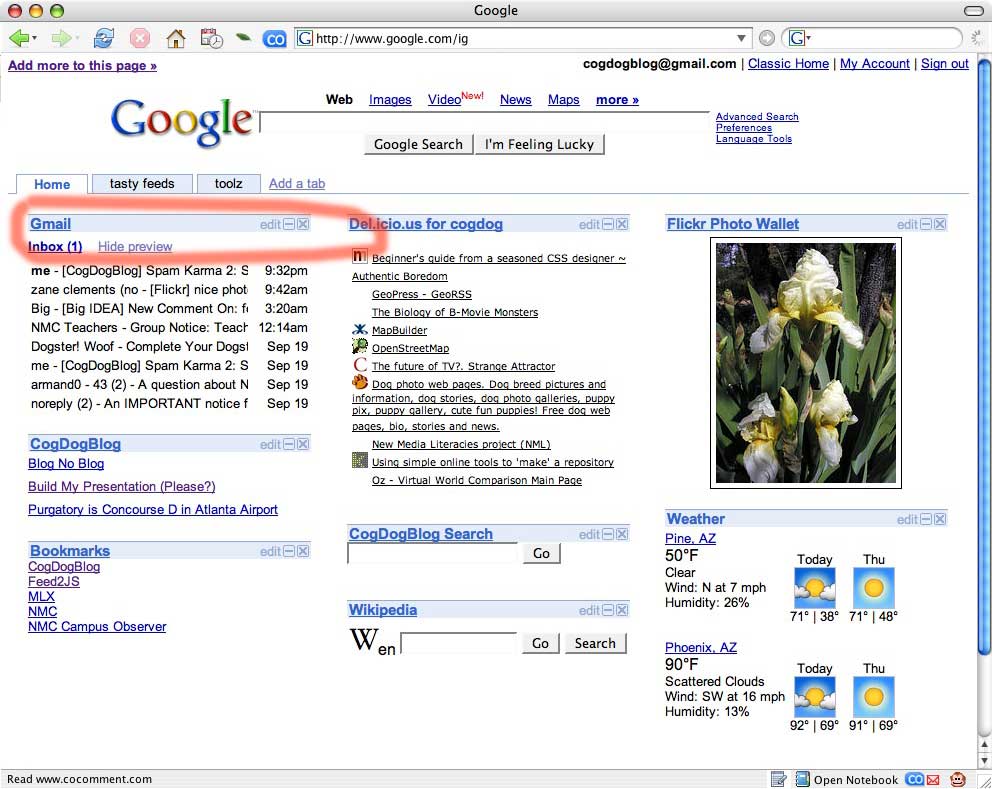
Task: Click the Greasemonkey monkey icon
Action: (957, 779)
